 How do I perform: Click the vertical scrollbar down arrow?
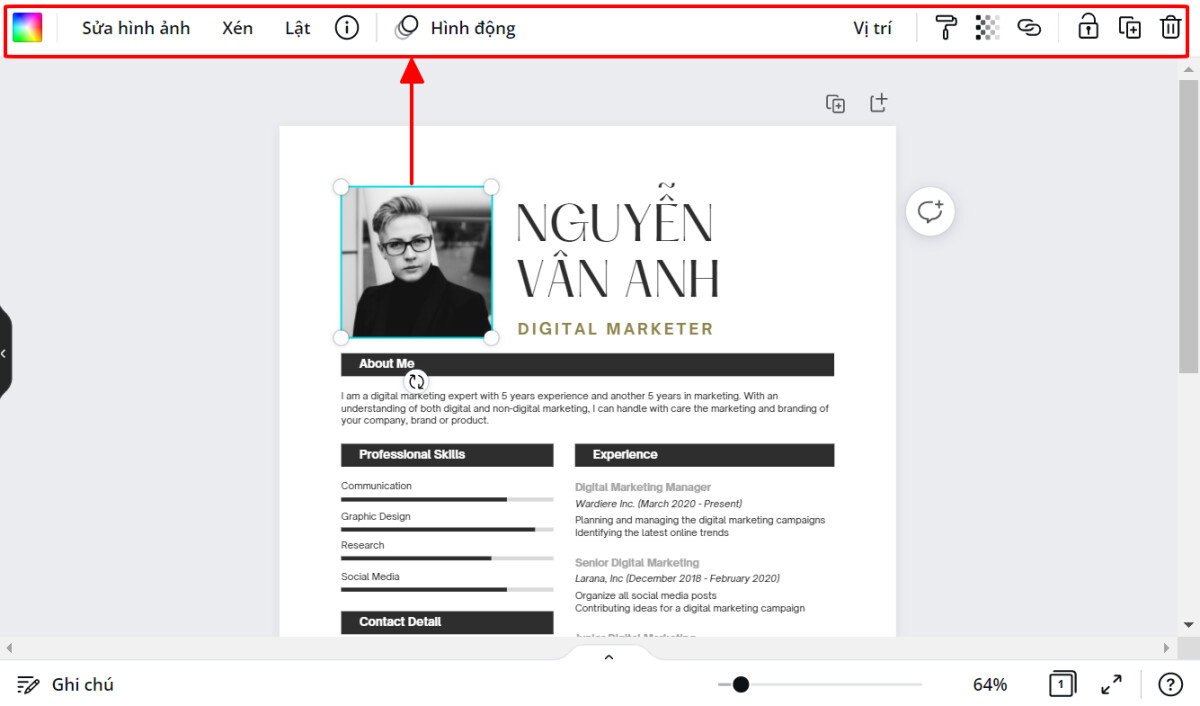click(1188, 625)
